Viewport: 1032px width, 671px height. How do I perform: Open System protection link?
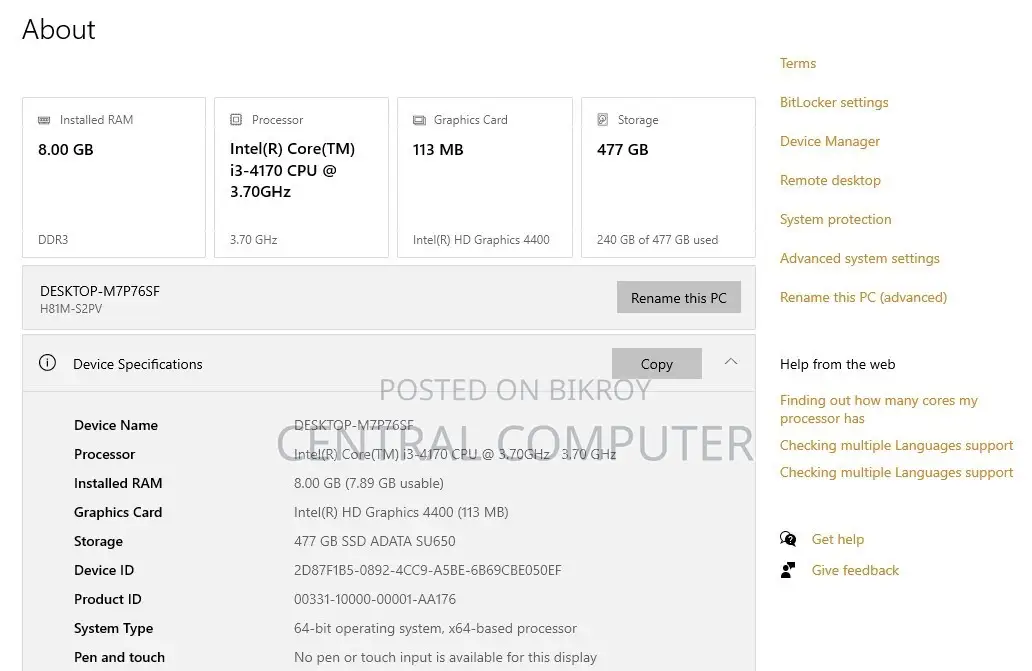[835, 219]
